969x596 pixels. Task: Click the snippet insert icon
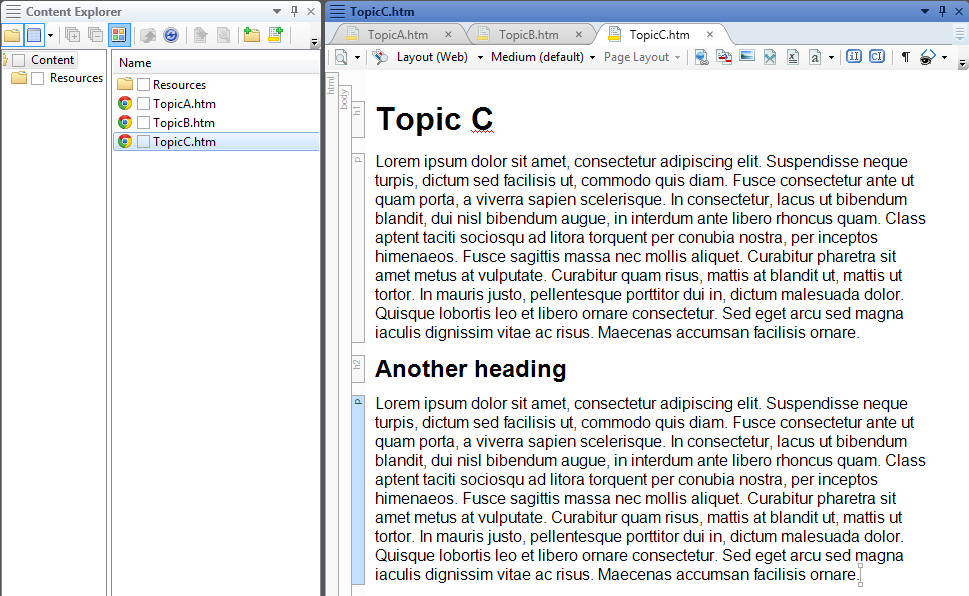click(769, 57)
